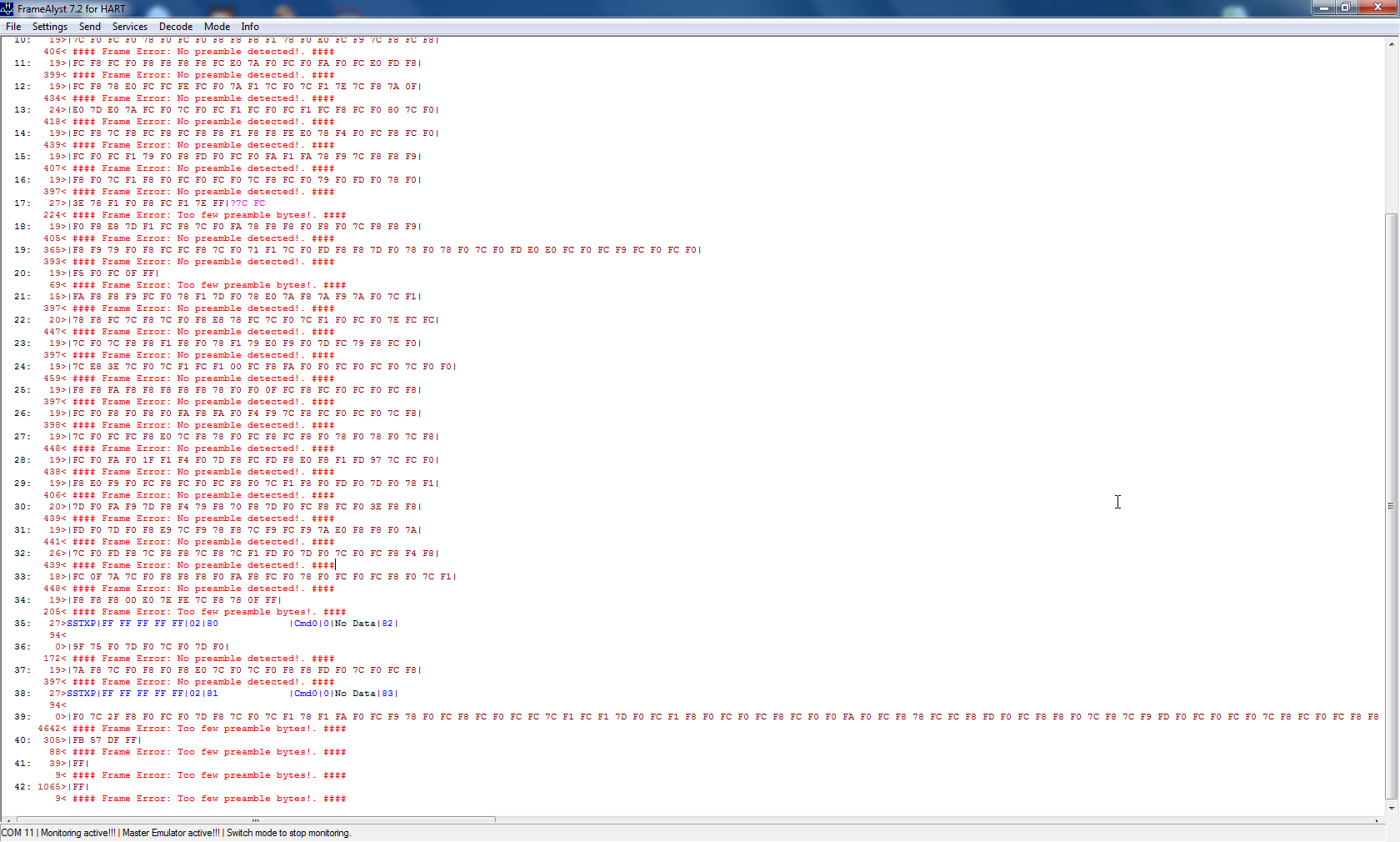
Task: Click '1065>' byte count in line 42
Action: click(52, 787)
